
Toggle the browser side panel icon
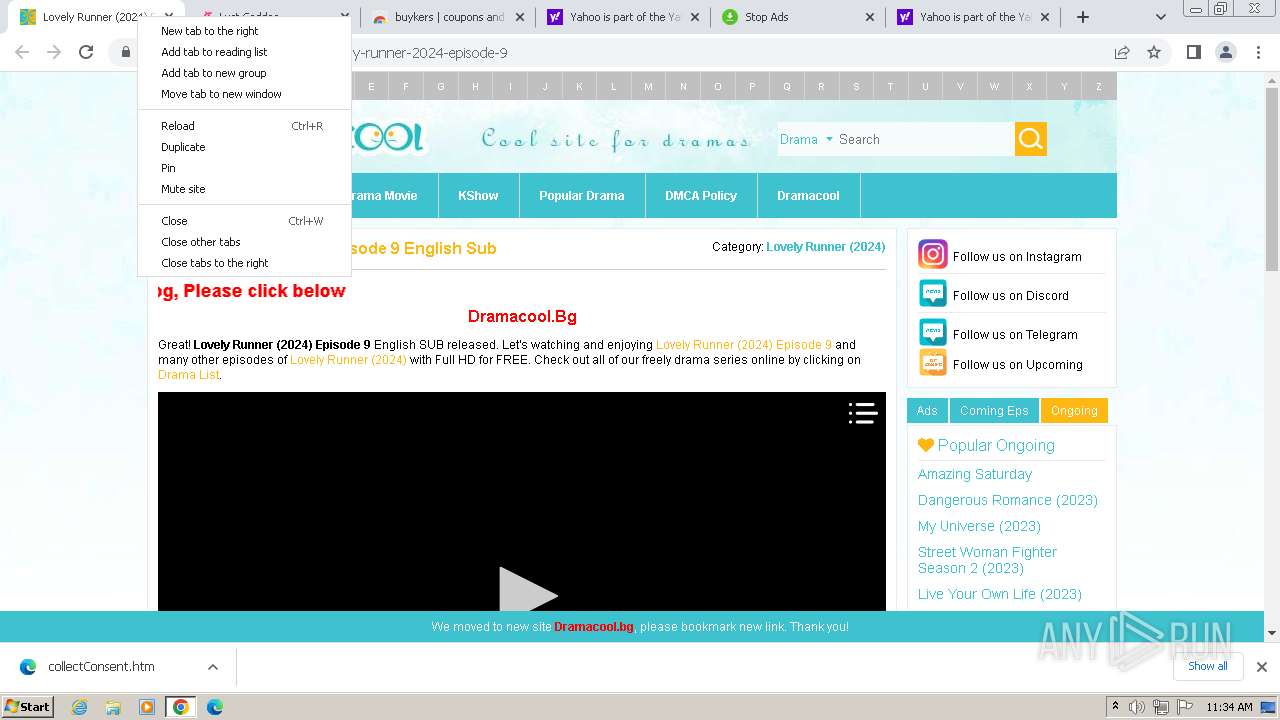(x=1193, y=52)
